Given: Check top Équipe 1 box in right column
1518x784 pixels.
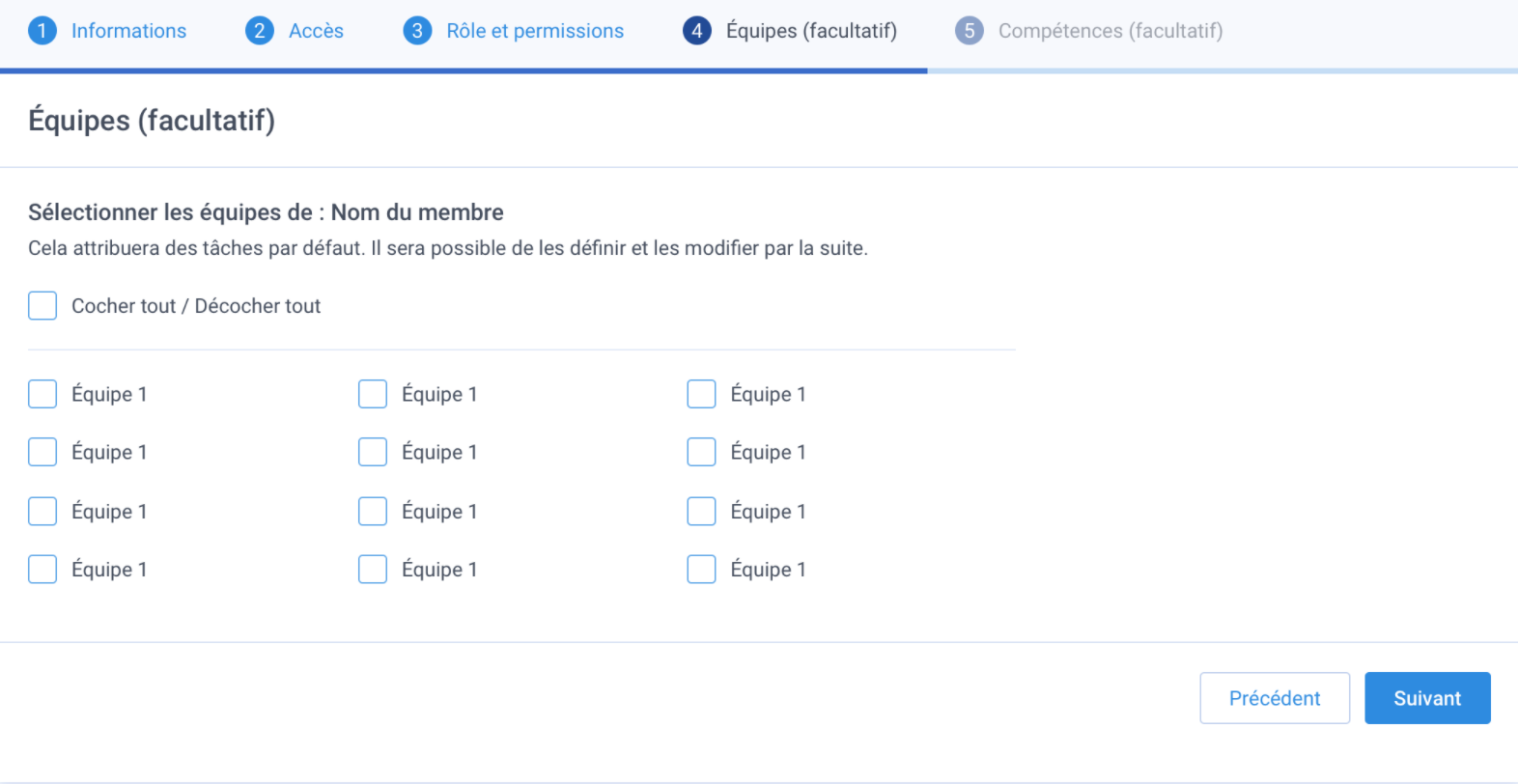Looking at the screenshot, I should [701, 394].
